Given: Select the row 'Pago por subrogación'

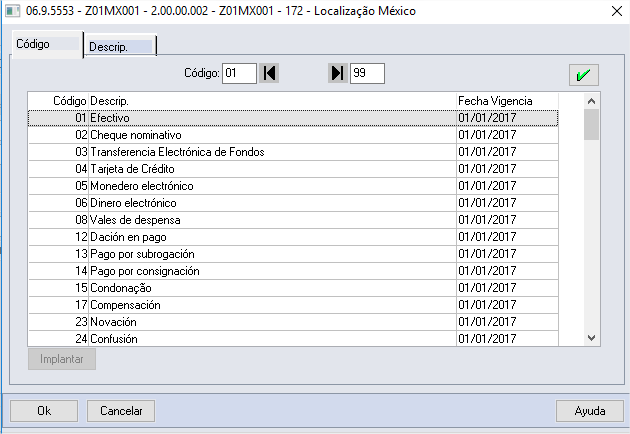Looking at the screenshot, I should click(293, 254).
